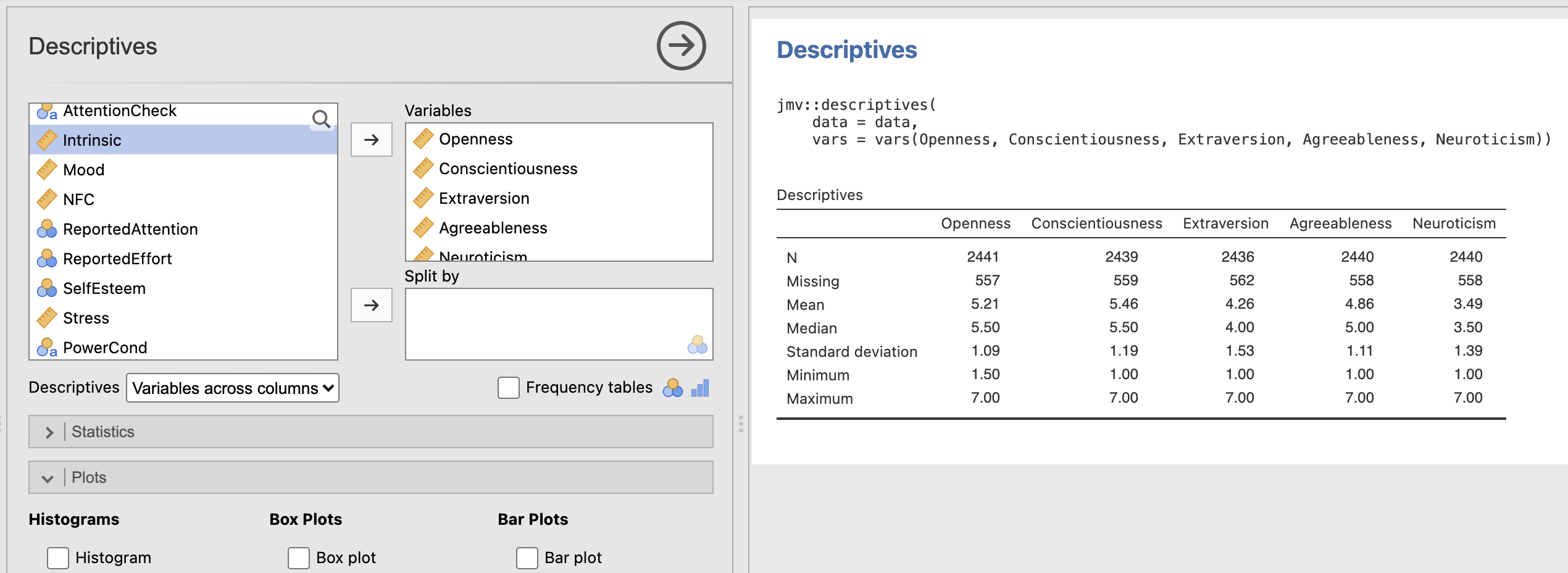Screen dimensions: 1568x573
Task: Click inside the empty Split by box
Action: pyautogui.click(x=559, y=324)
